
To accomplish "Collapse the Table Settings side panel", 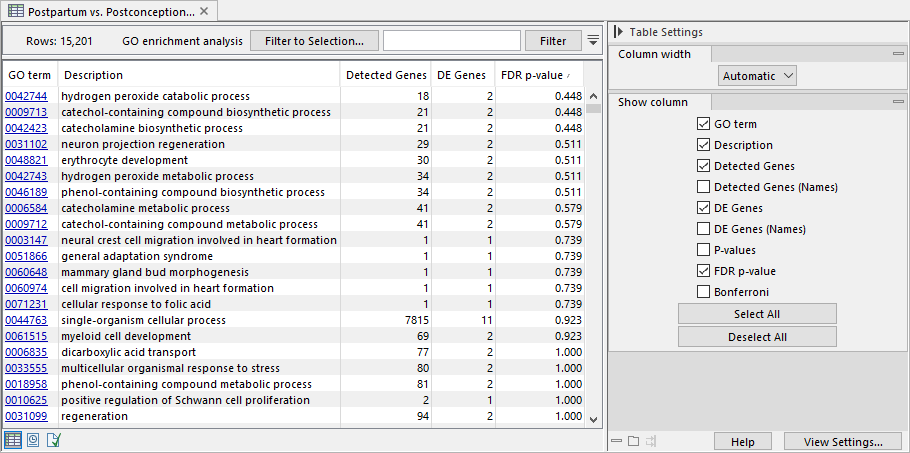I will [x=618, y=32].
